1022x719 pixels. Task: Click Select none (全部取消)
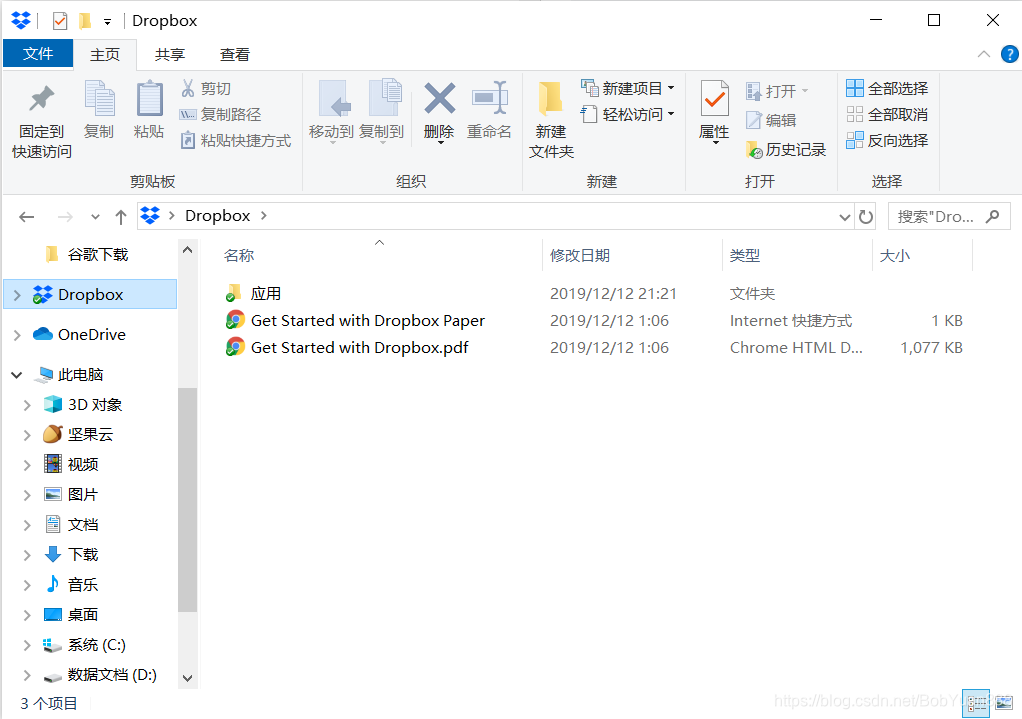pos(887,115)
